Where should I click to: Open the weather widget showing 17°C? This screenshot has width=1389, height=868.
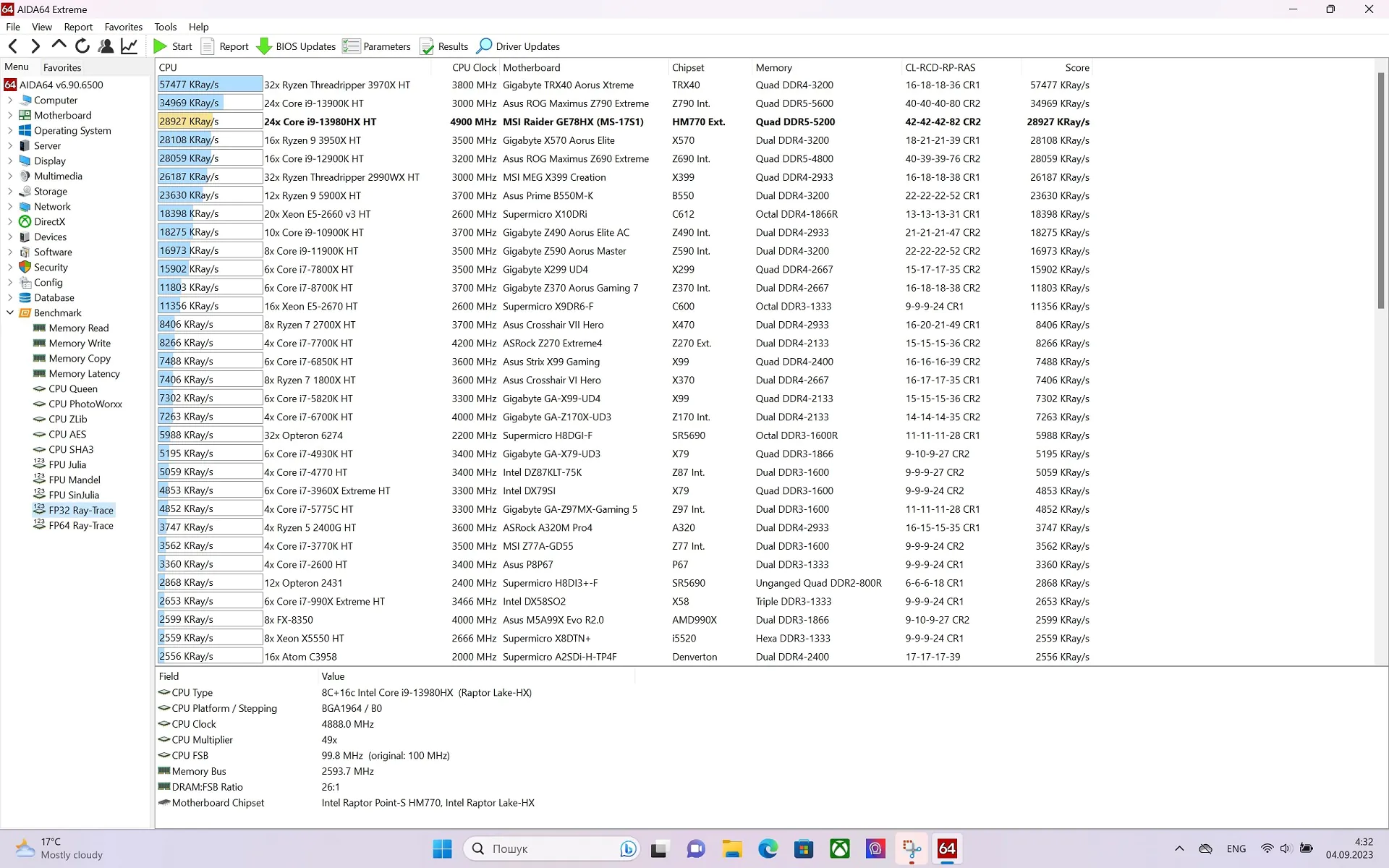pyautogui.click(x=59, y=848)
